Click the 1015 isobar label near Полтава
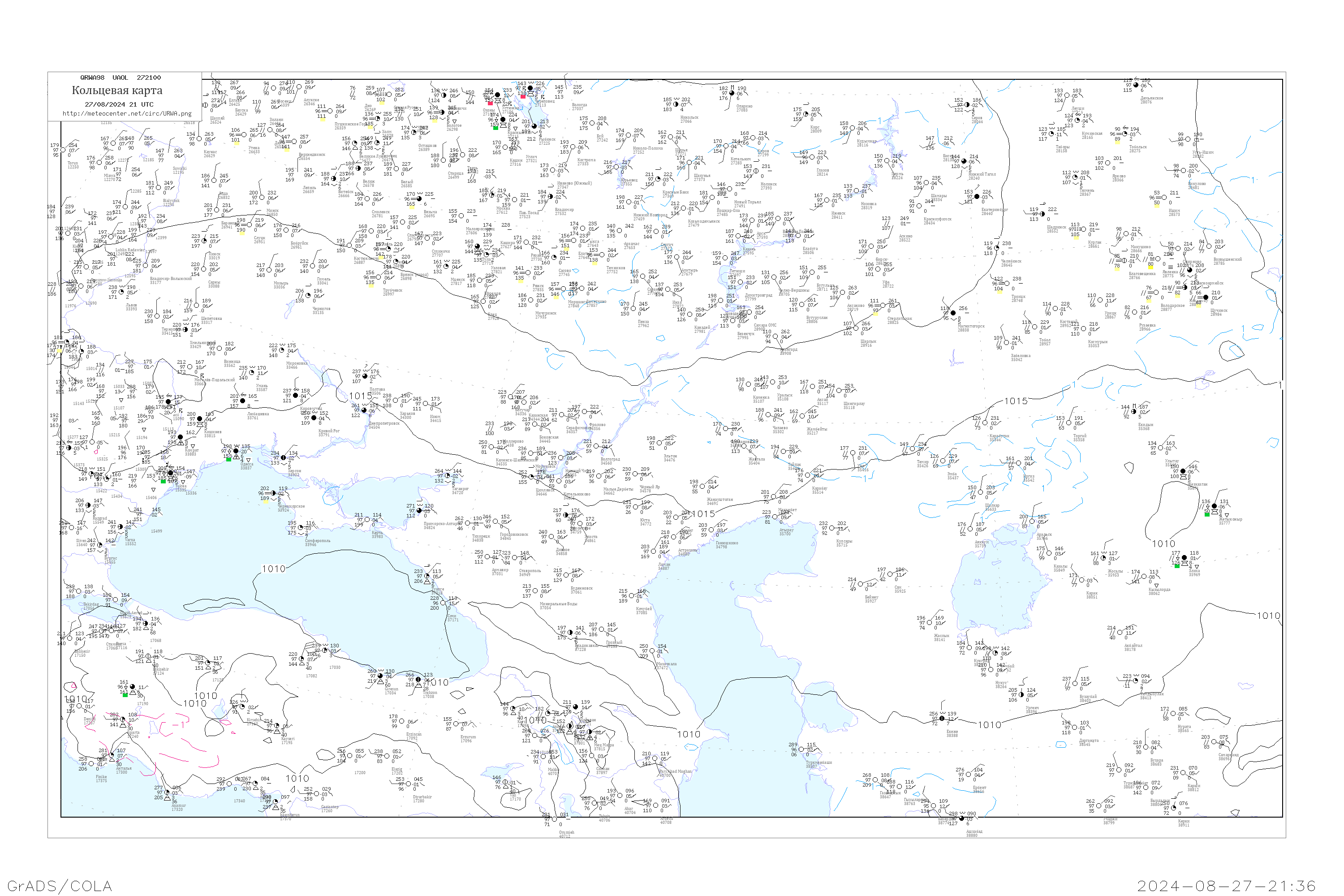Screen dimensions: 1344x896 361,396
